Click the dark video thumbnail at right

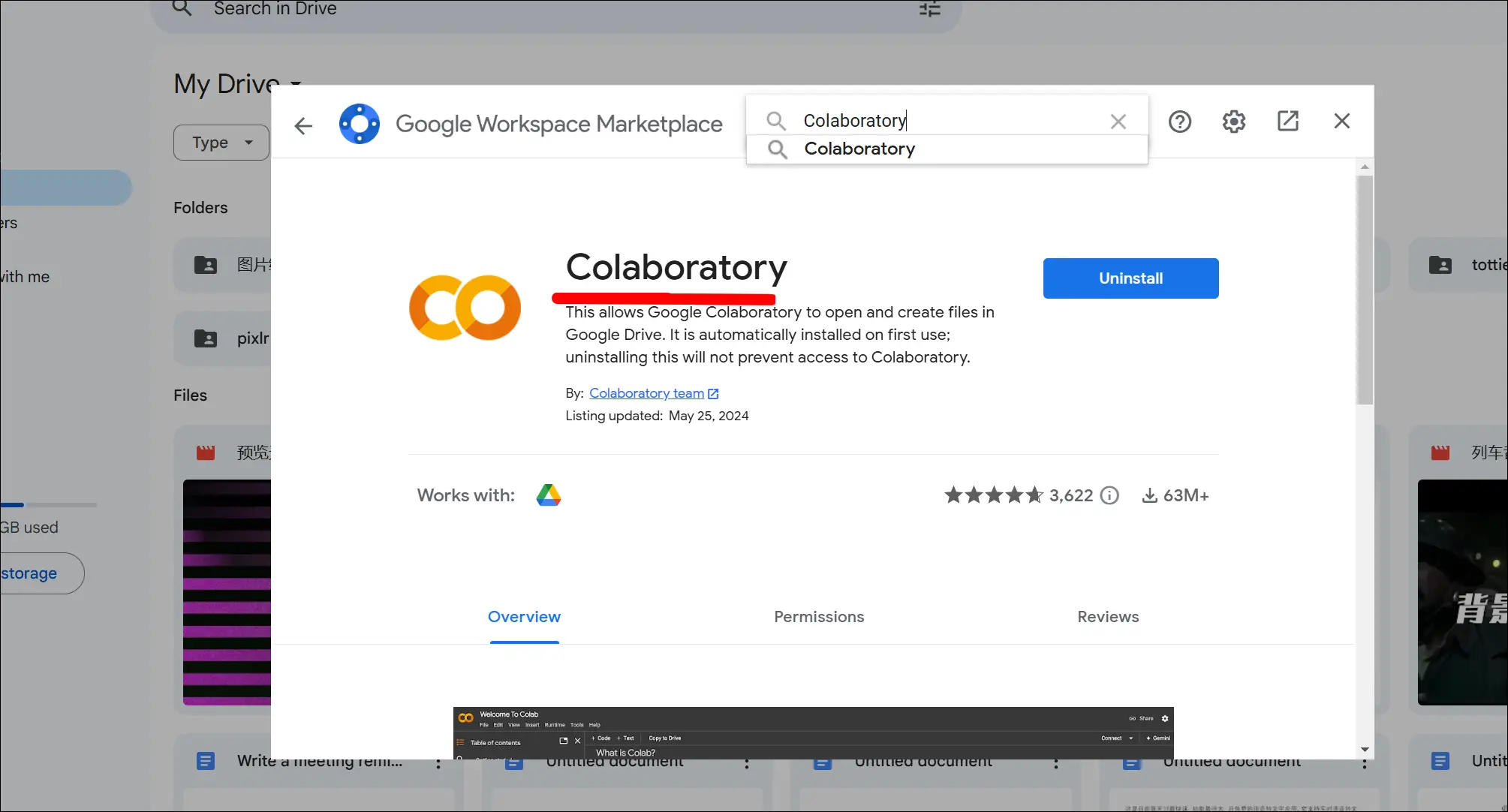click(1462, 592)
